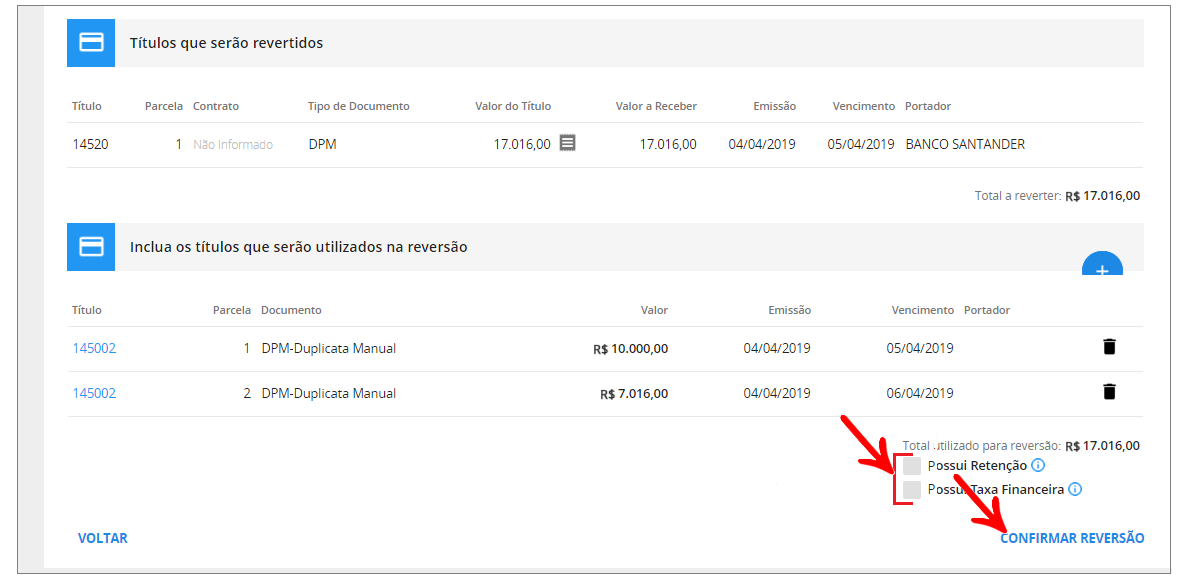Click the Vencimento column header in reverted titles table
The height and width of the screenshot is (580, 1182).
click(863, 106)
